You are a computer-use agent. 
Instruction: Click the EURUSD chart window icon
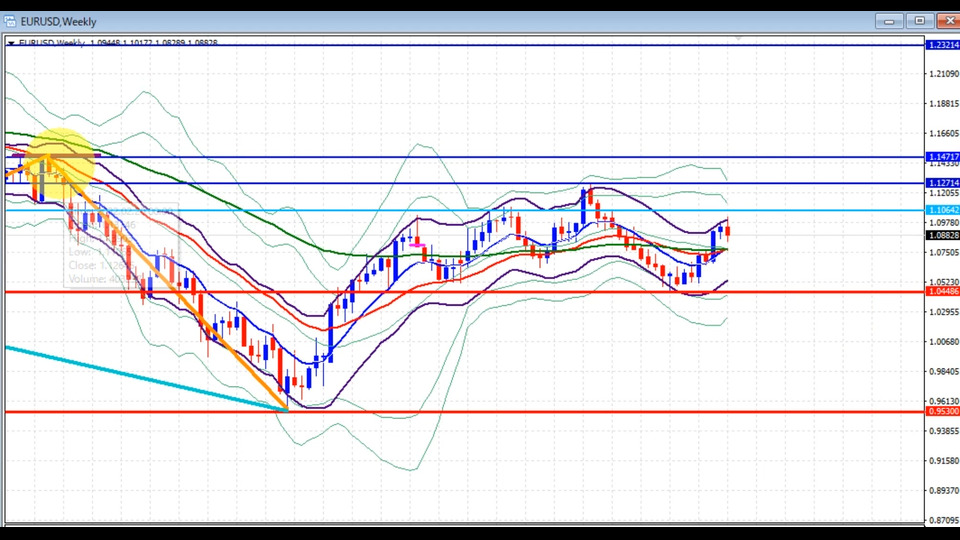point(10,21)
